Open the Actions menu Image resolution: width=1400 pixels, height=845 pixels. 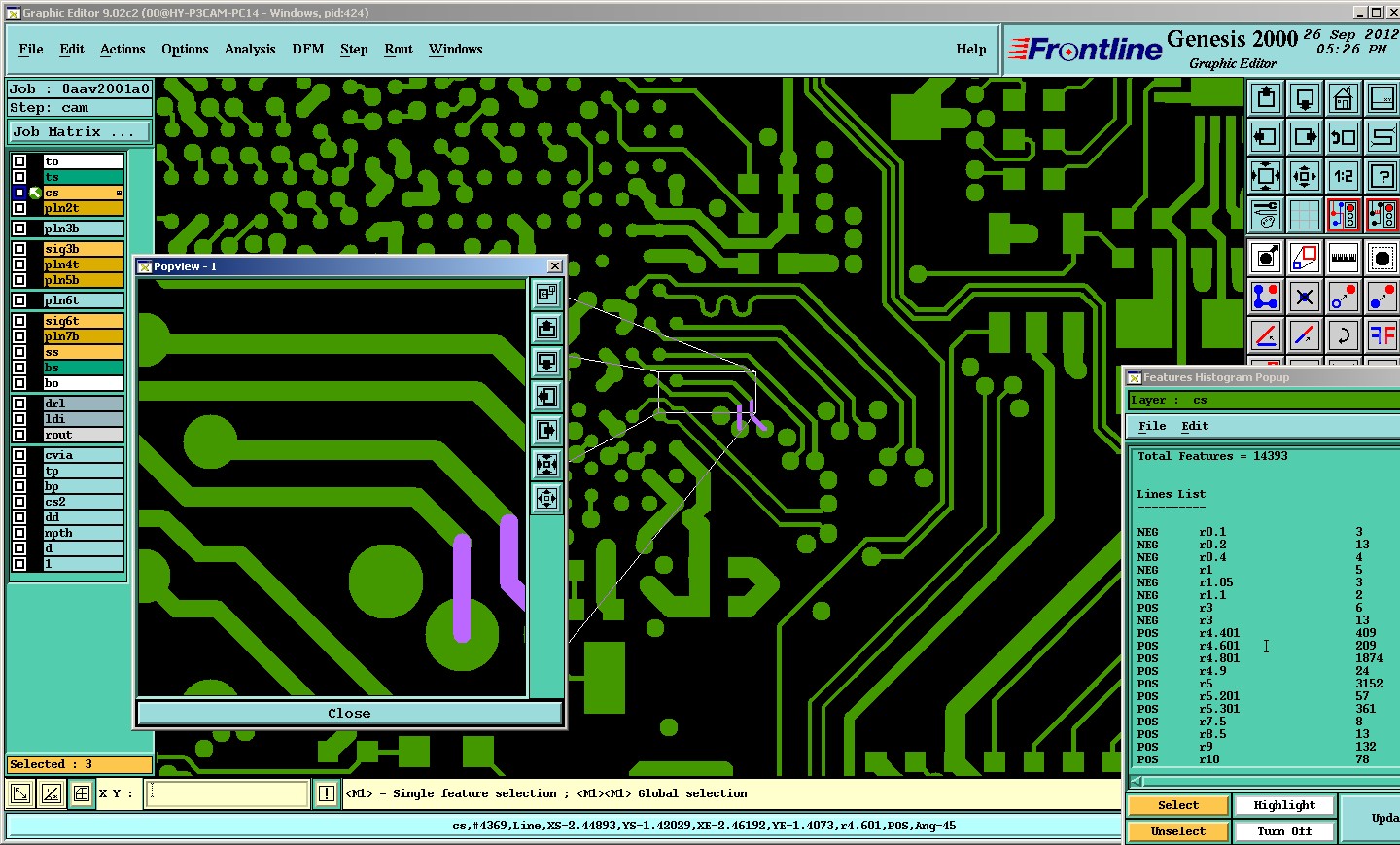(122, 49)
